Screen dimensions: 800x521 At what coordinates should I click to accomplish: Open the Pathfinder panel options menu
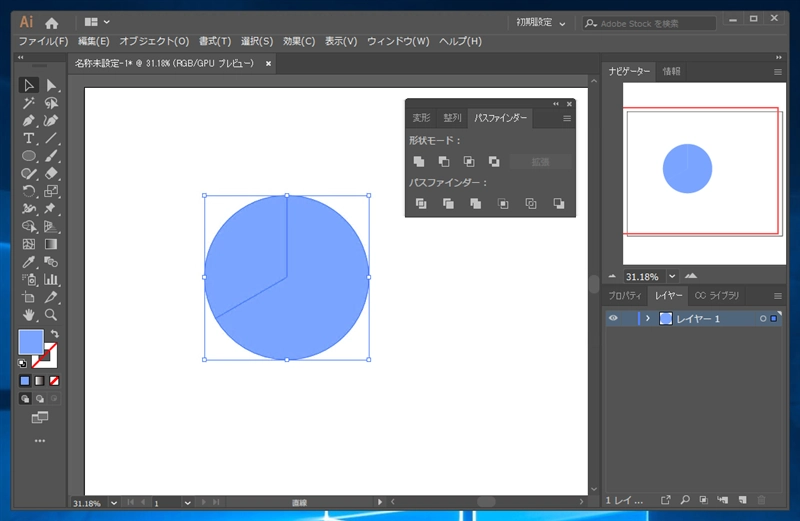tap(567, 118)
